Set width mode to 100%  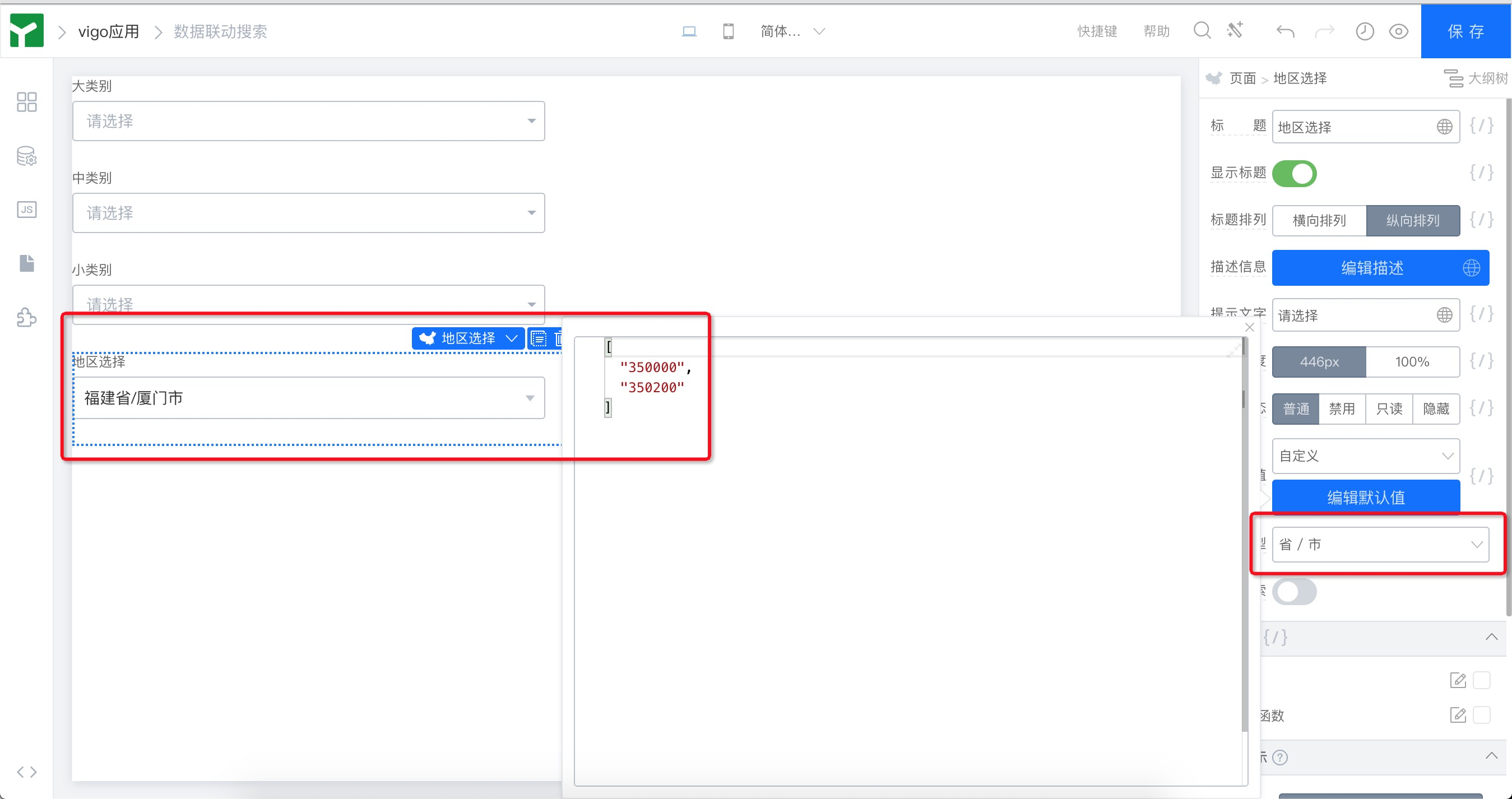click(1412, 362)
